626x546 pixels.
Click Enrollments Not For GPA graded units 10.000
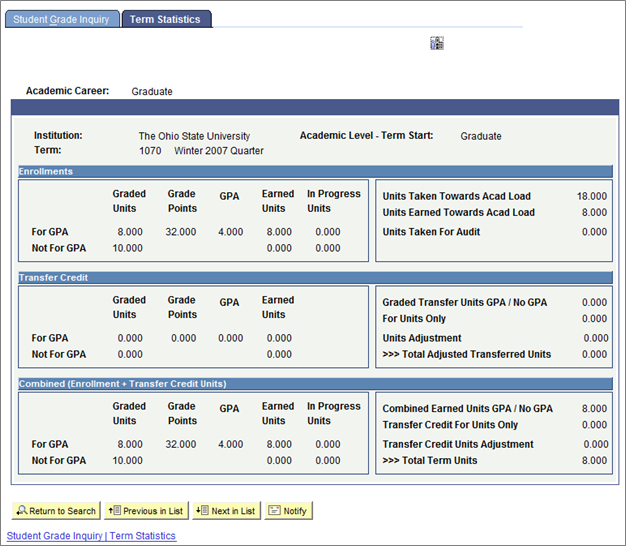pyautogui.click(x=127, y=248)
